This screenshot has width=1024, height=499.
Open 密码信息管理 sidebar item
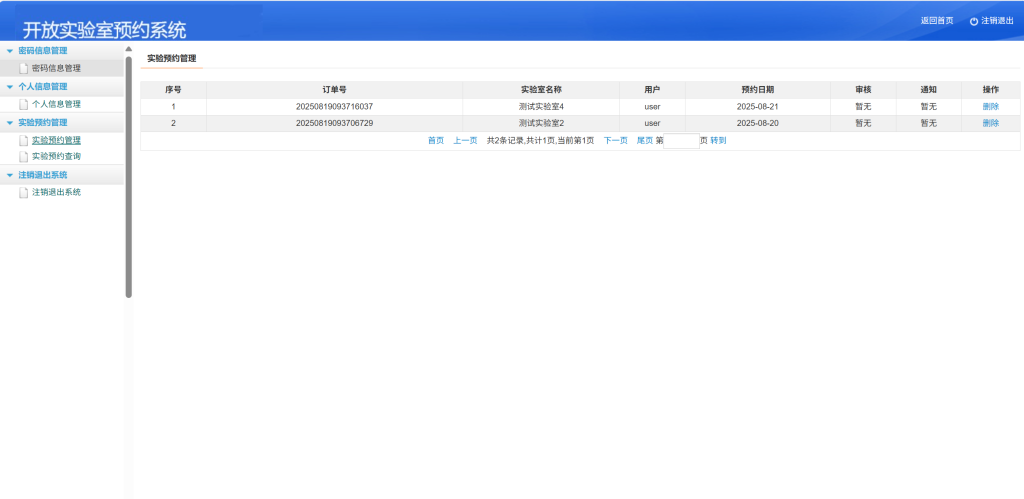56,68
